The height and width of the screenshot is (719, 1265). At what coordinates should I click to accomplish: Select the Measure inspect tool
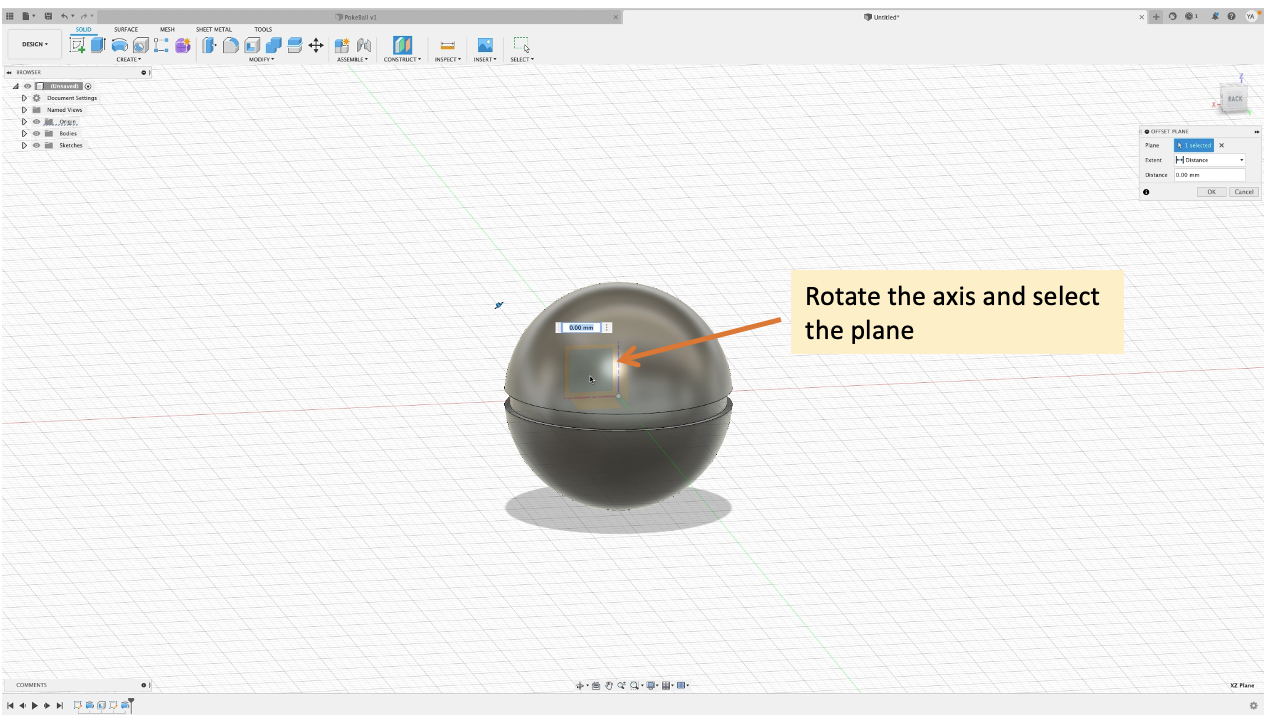tap(447, 45)
